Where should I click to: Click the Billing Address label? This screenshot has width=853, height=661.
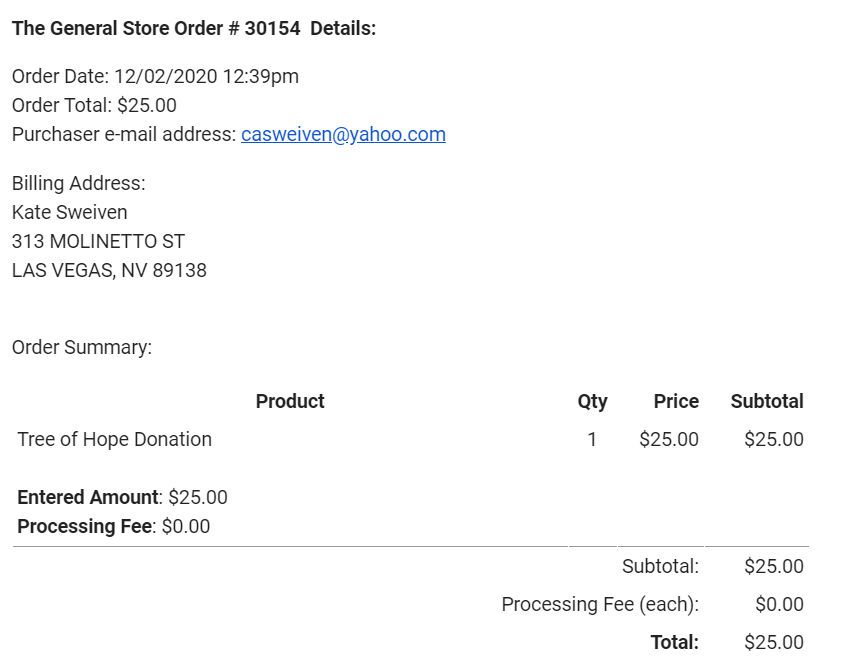coord(79,183)
